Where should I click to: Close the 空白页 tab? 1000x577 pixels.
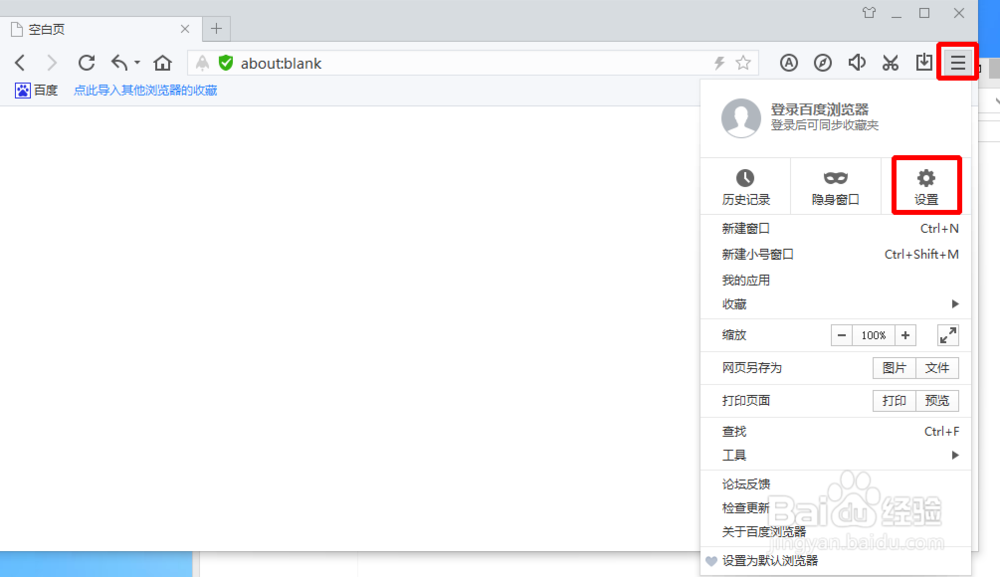[x=185, y=29]
